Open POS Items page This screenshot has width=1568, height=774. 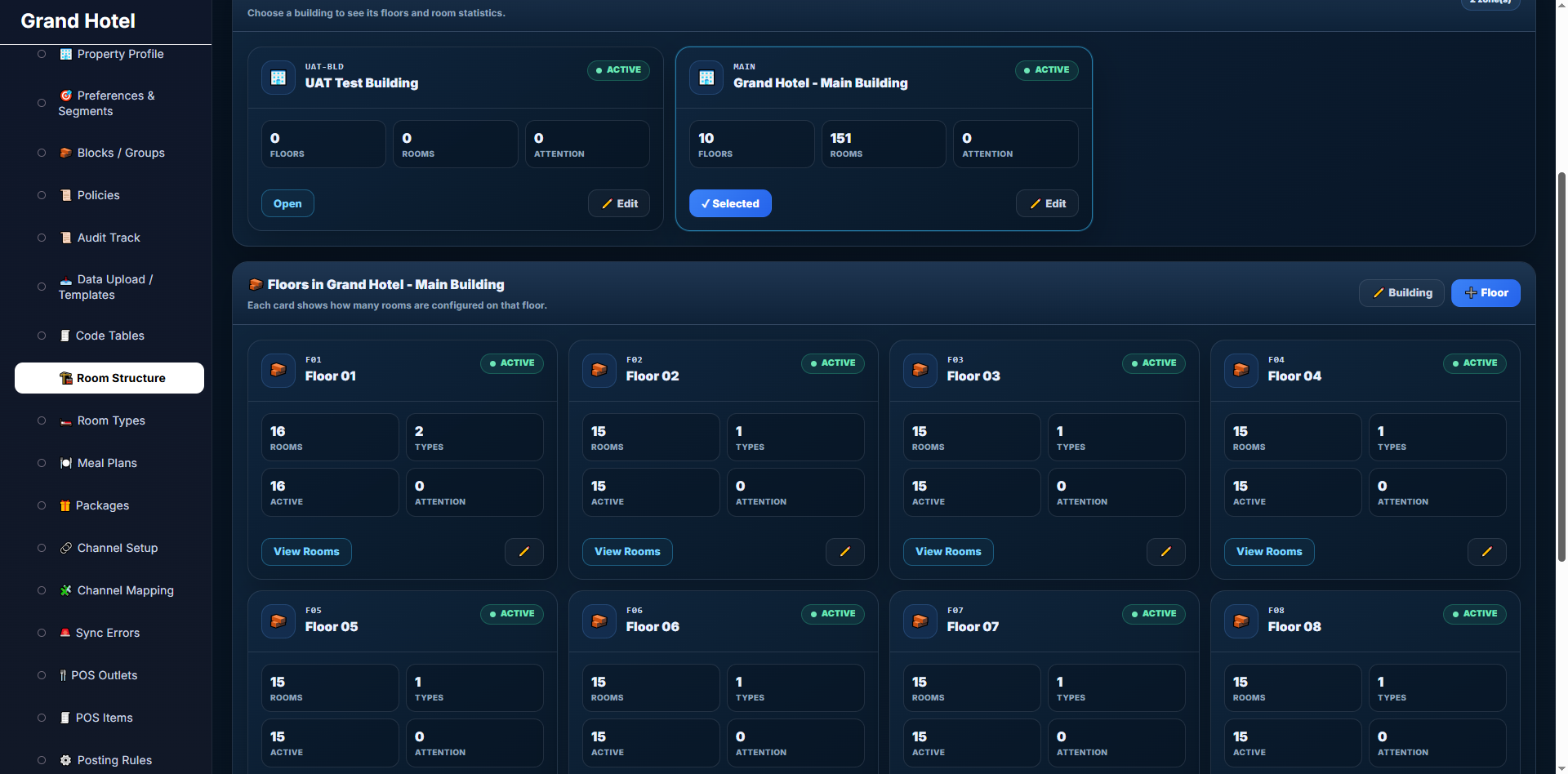109,718
